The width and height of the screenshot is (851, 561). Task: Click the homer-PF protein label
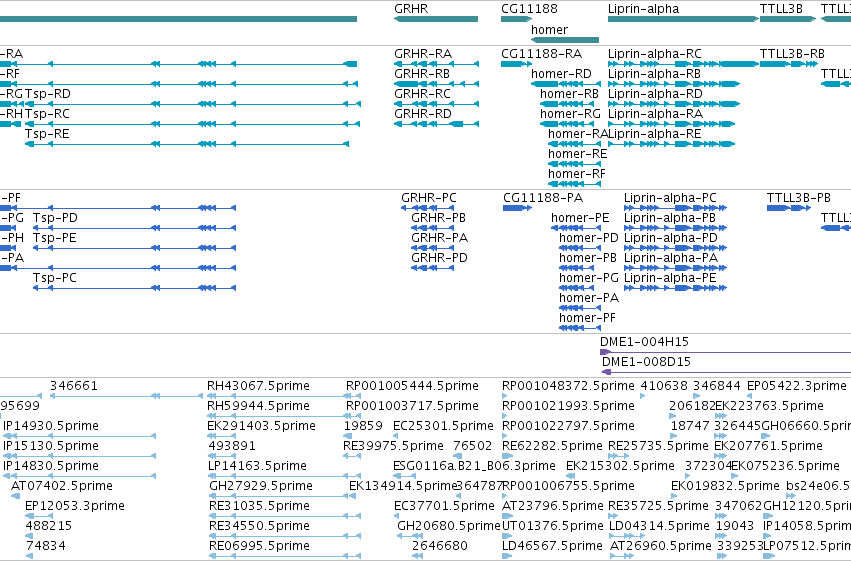[x=587, y=318]
